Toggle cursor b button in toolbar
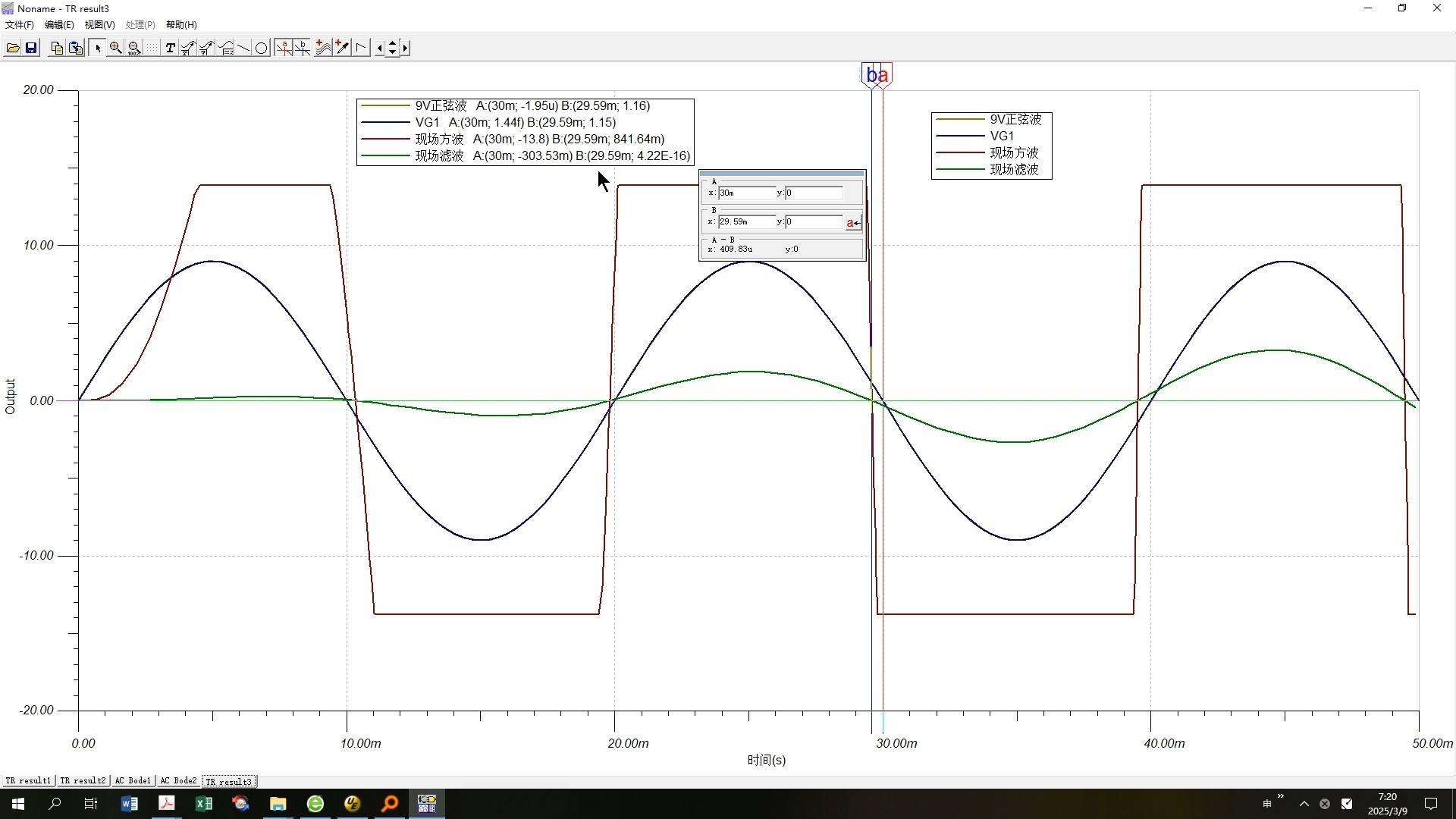The width and height of the screenshot is (1456, 819). point(303,48)
